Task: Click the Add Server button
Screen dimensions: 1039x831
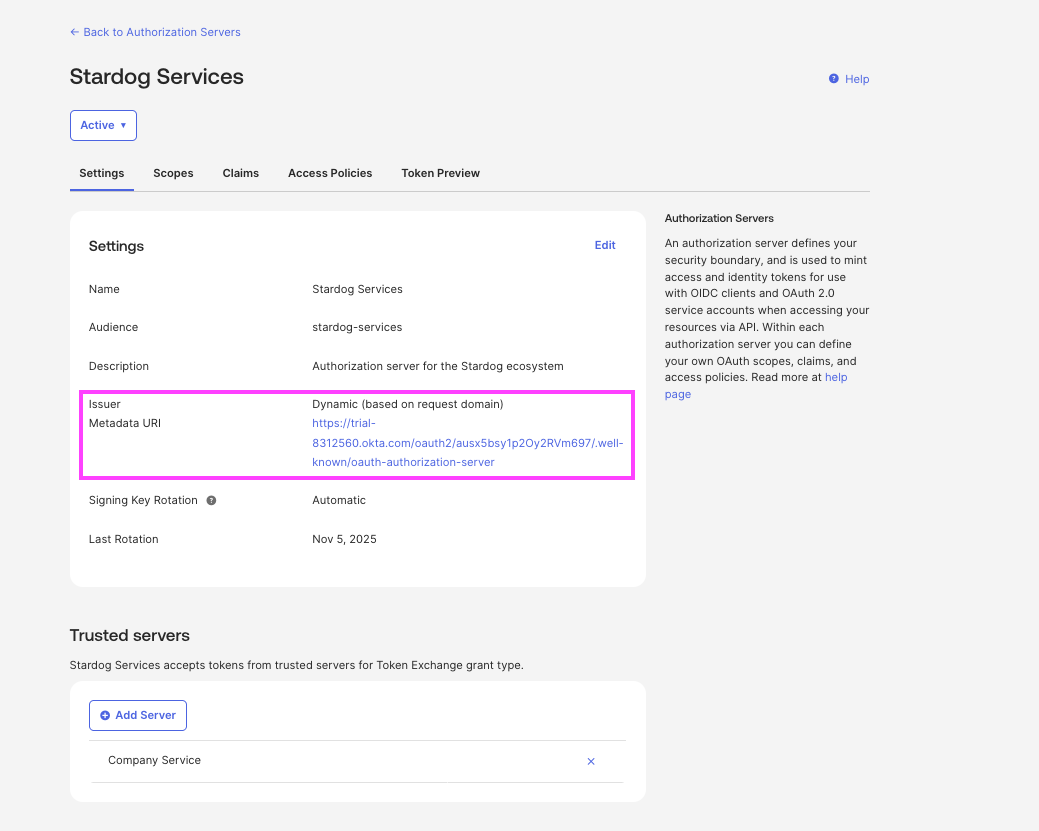Action: [x=138, y=716]
